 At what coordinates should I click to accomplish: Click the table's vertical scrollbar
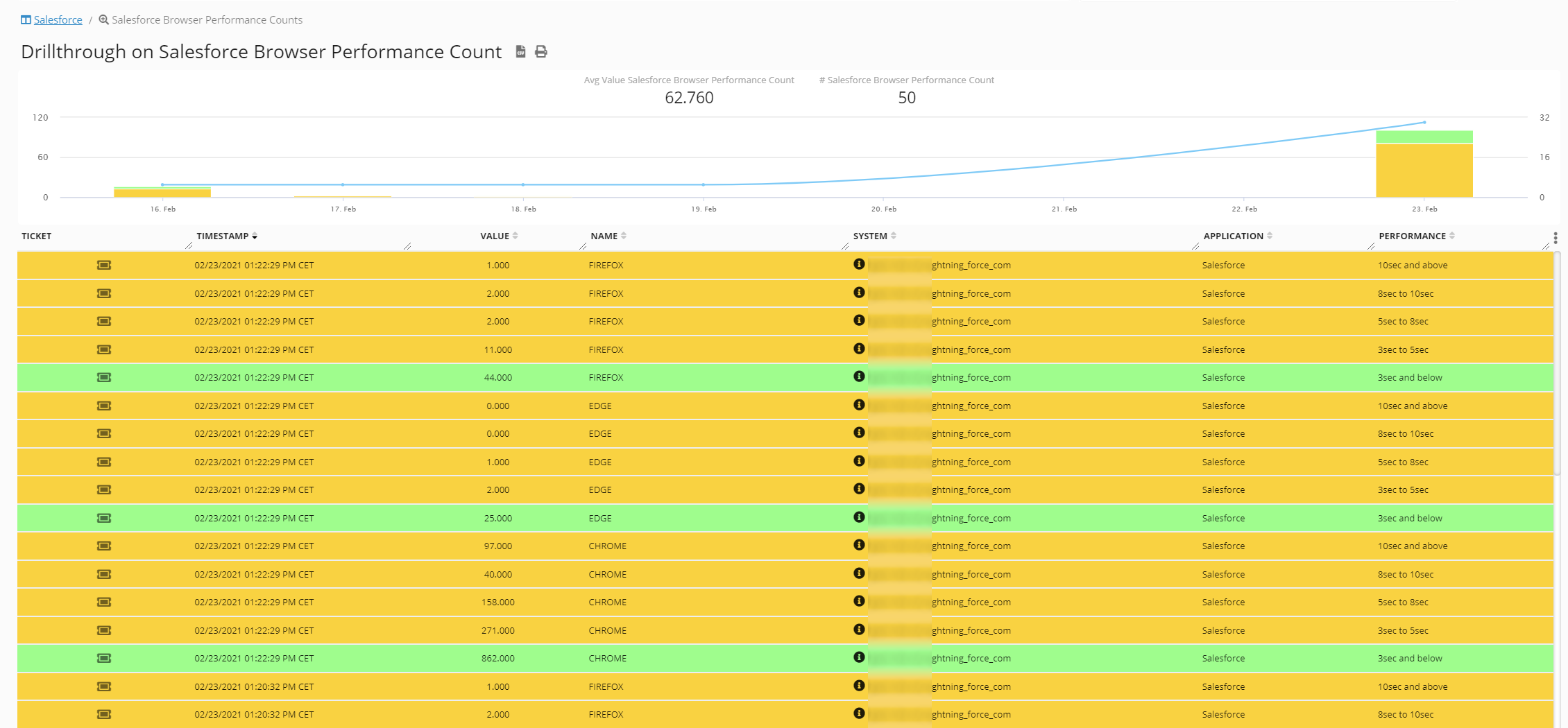pyautogui.click(x=1558, y=364)
